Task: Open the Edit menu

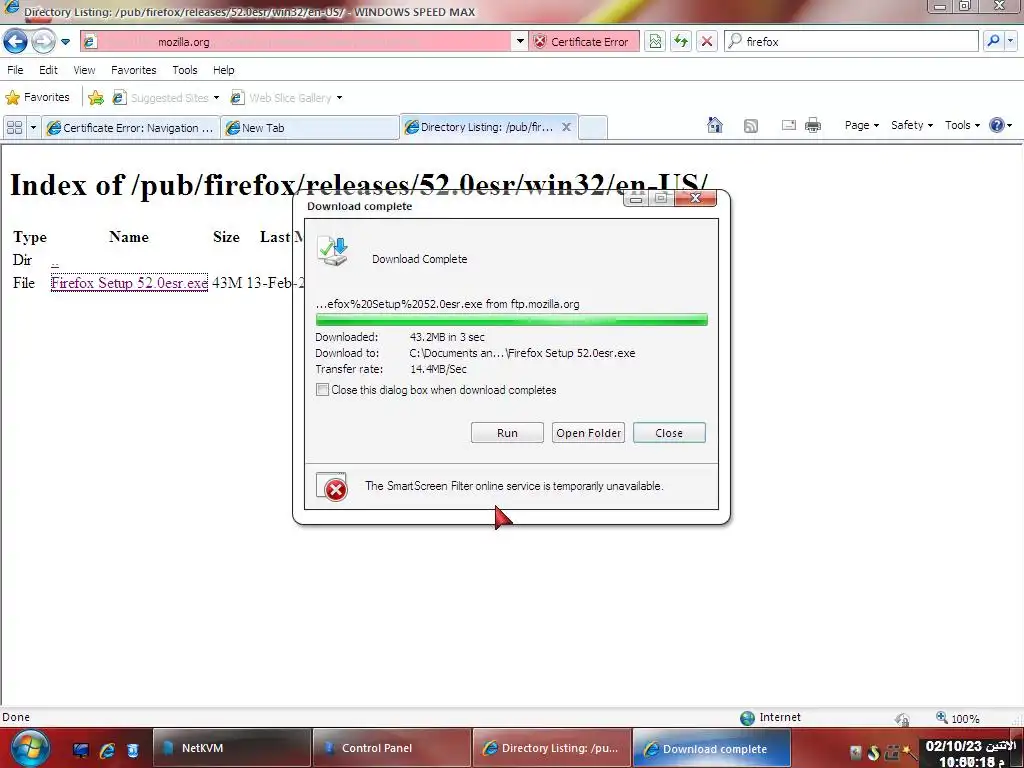Action: point(48,70)
